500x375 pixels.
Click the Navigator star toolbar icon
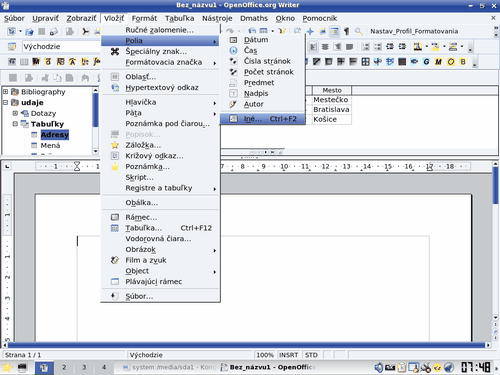point(310,31)
